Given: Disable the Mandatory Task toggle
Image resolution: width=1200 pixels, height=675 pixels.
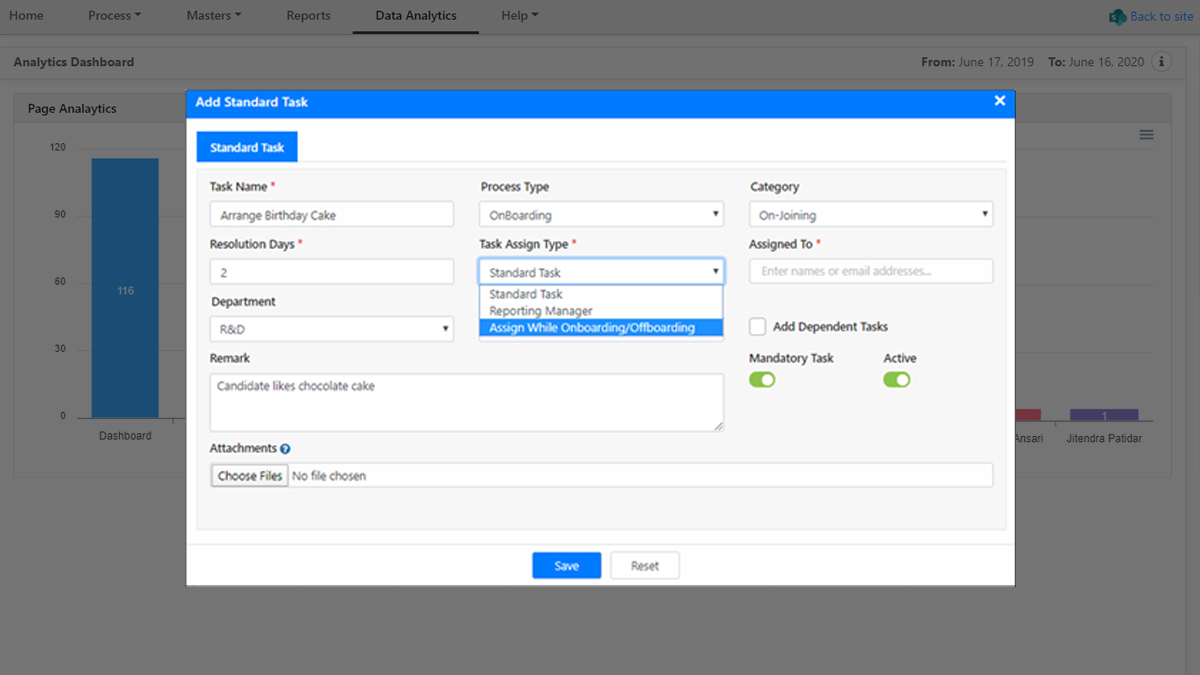Looking at the screenshot, I should pos(762,379).
